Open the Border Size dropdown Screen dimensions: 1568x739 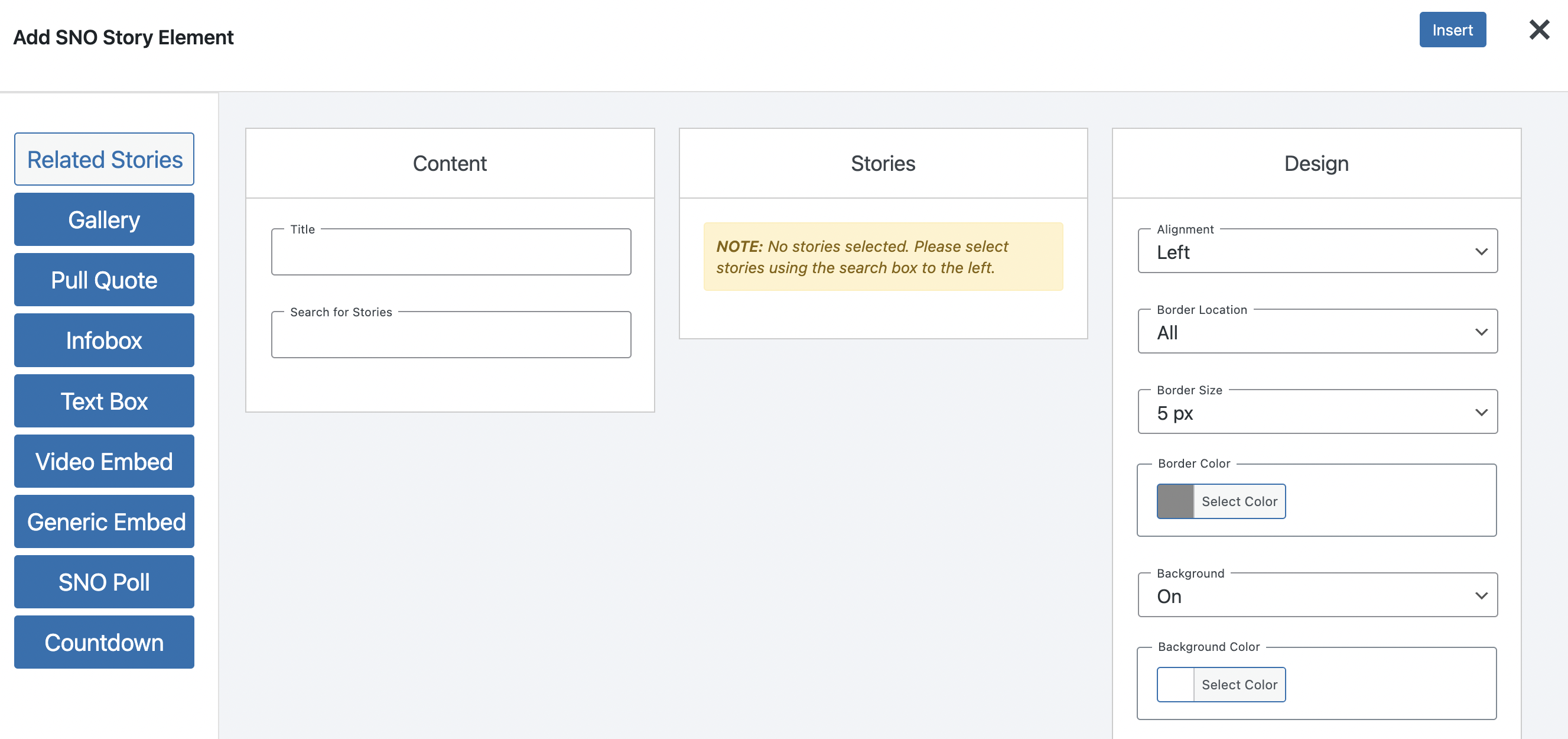coord(1317,413)
